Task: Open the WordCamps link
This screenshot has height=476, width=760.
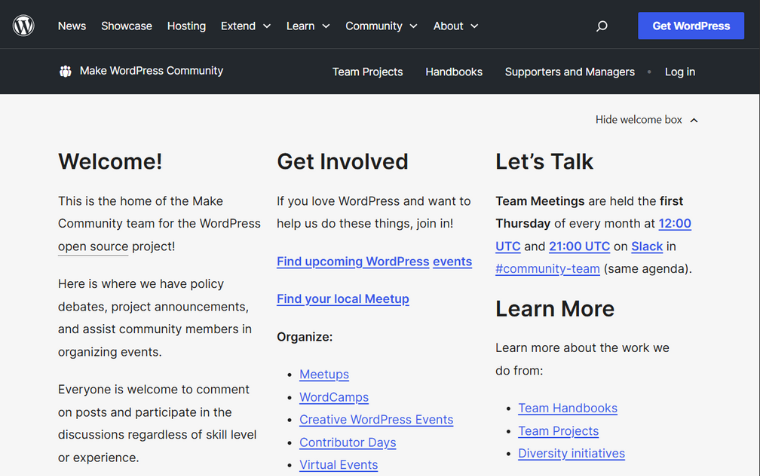Action: pos(334,397)
